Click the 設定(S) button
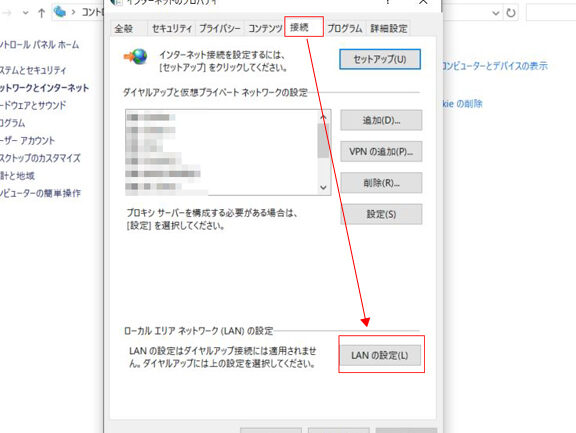576x433 pixels. (x=381, y=214)
